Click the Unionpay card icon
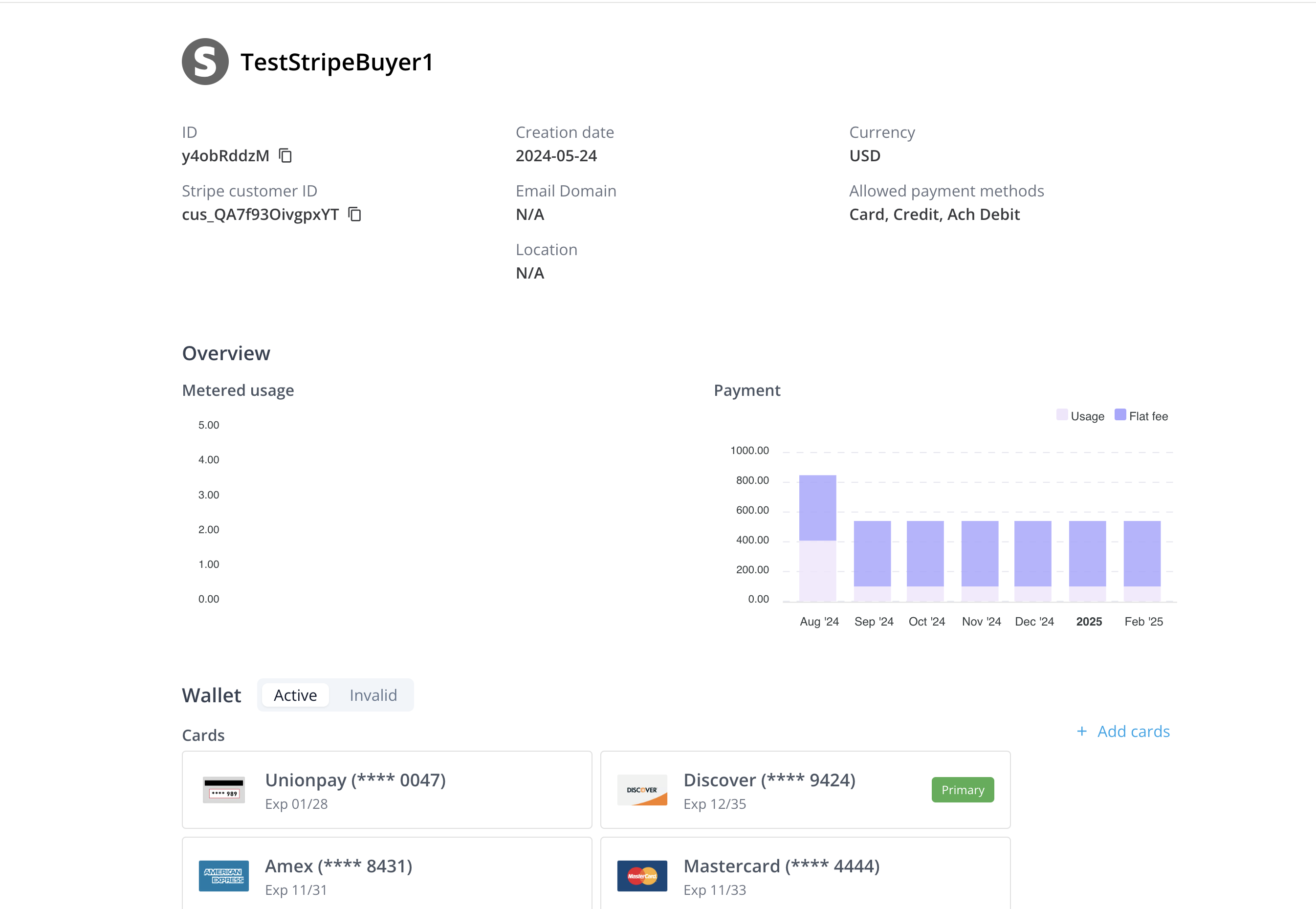1316x909 pixels. [224, 789]
